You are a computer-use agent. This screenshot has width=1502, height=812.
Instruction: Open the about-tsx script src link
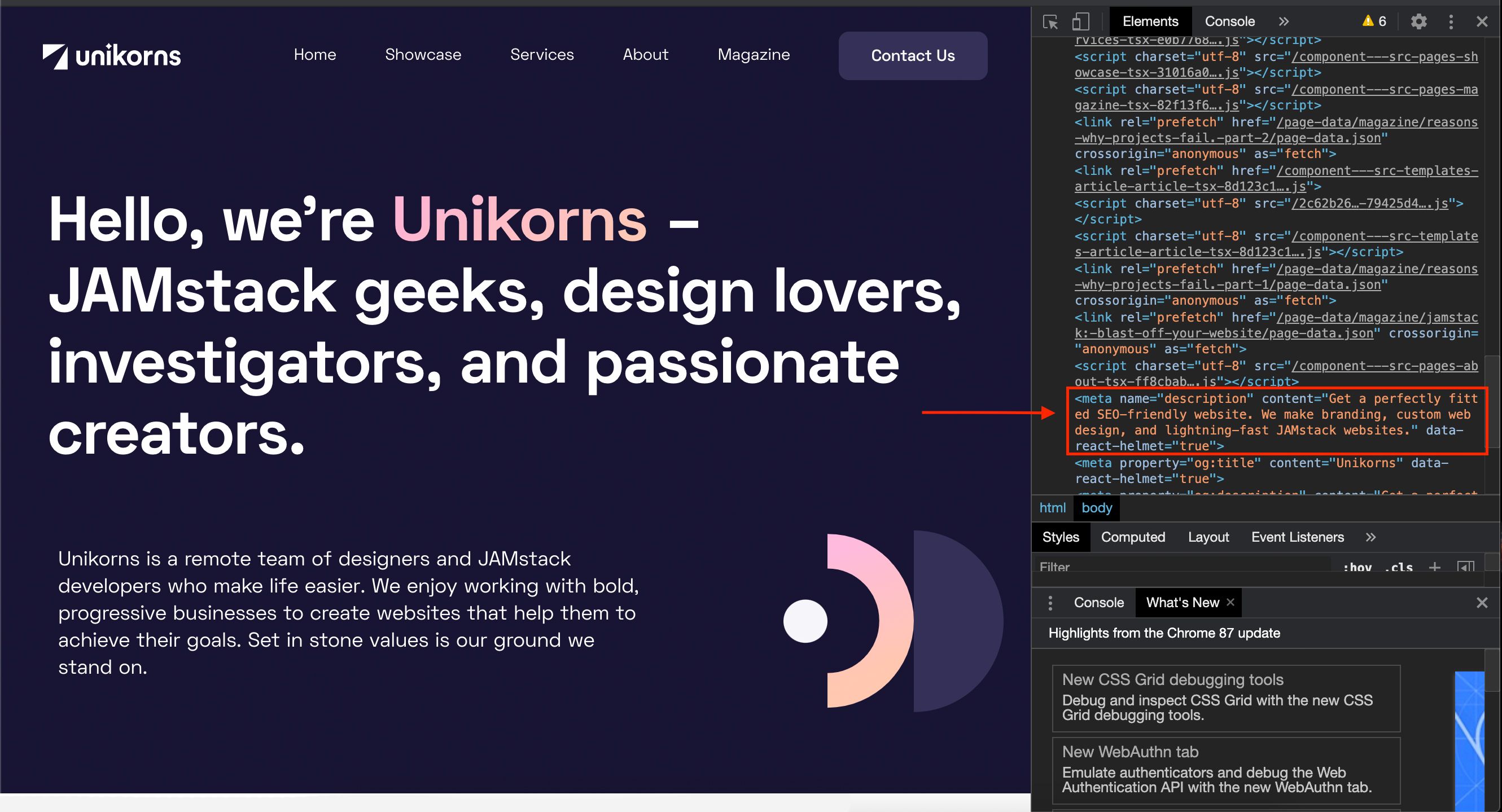pos(1276,374)
